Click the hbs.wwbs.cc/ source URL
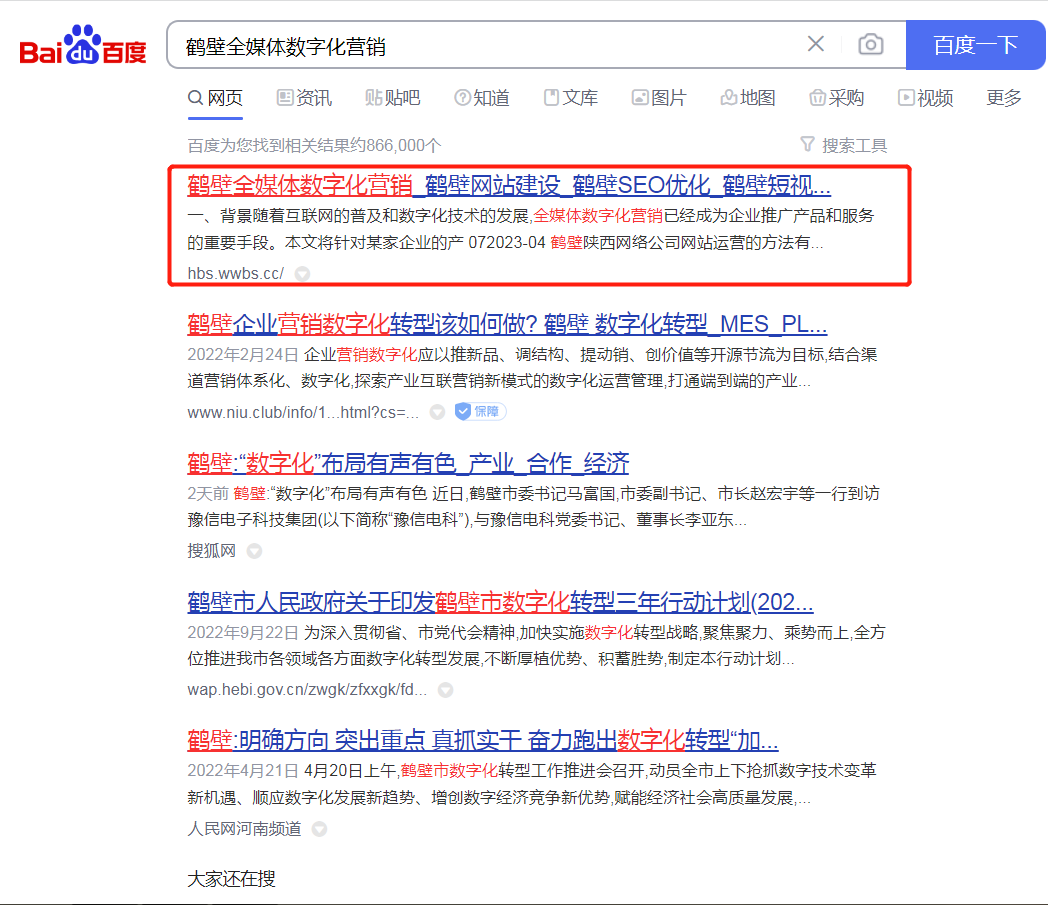Image resolution: width=1048 pixels, height=905 pixels. (x=235, y=273)
